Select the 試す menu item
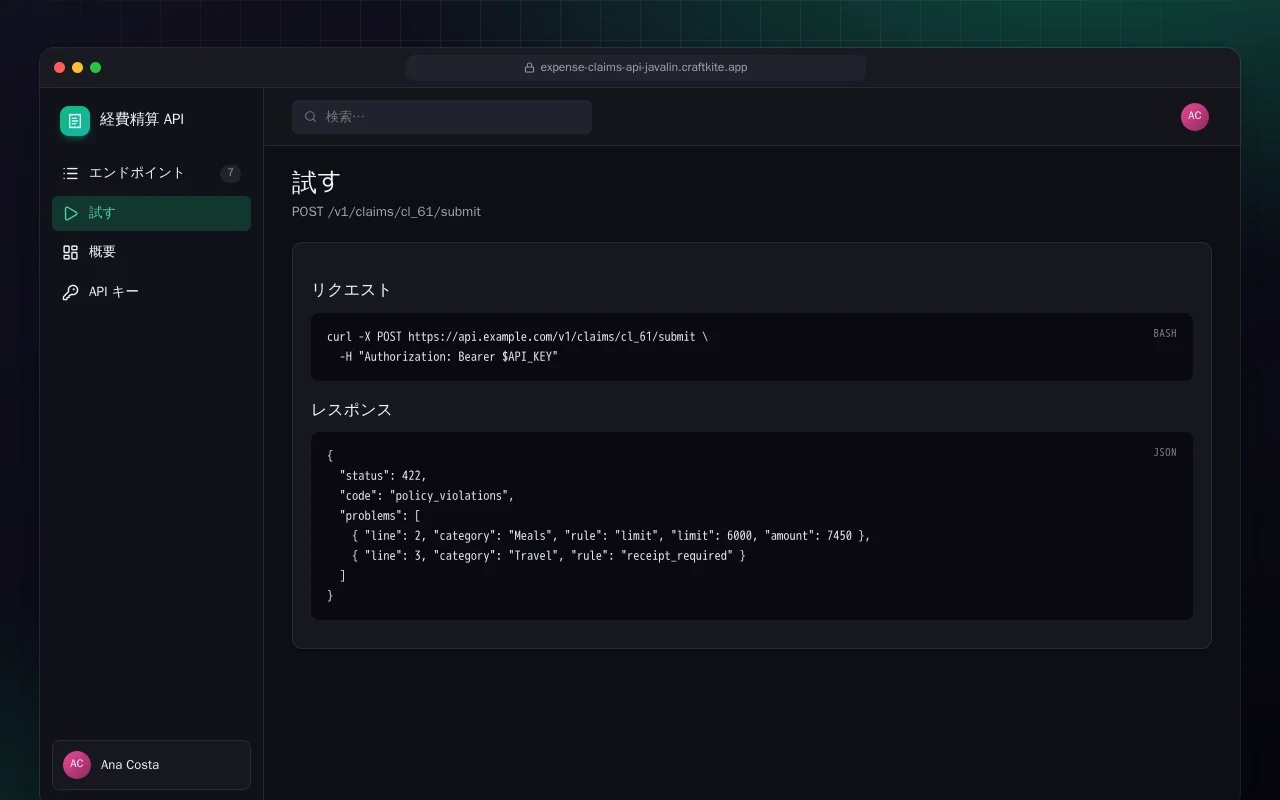The height and width of the screenshot is (800, 1280). coord(151,213)
